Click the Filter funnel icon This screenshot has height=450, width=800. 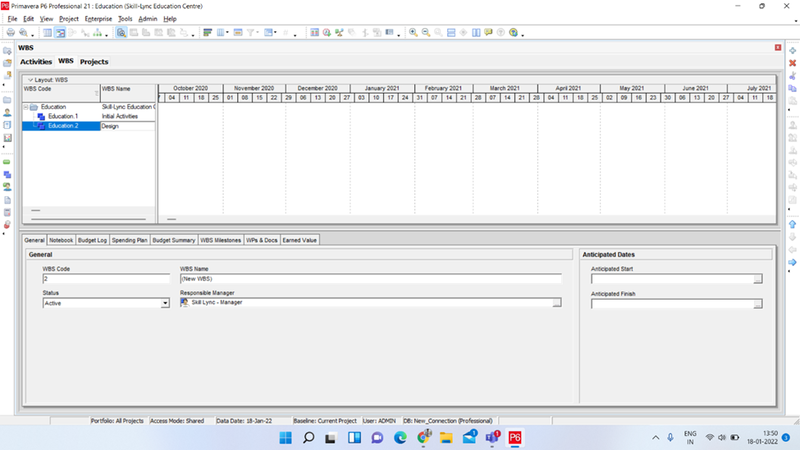(x=251, y=33)
